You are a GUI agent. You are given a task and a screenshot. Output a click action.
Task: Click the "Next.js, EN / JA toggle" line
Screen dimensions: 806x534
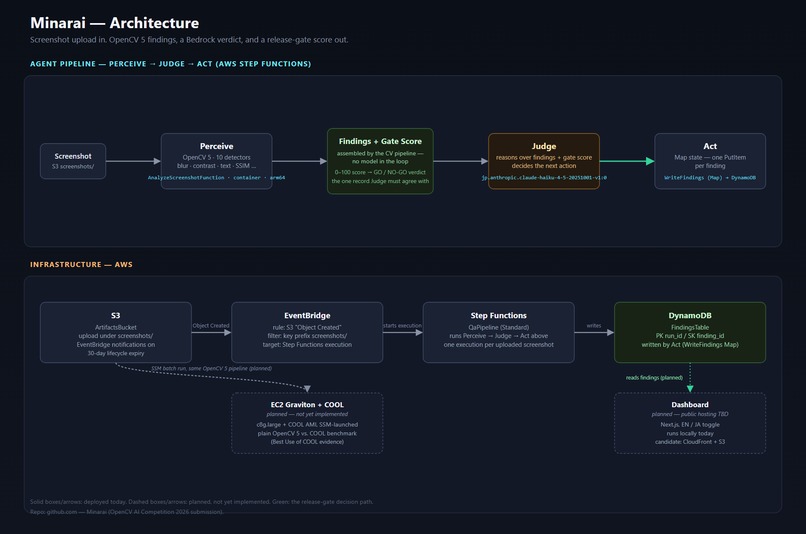[x=690, y=425]
